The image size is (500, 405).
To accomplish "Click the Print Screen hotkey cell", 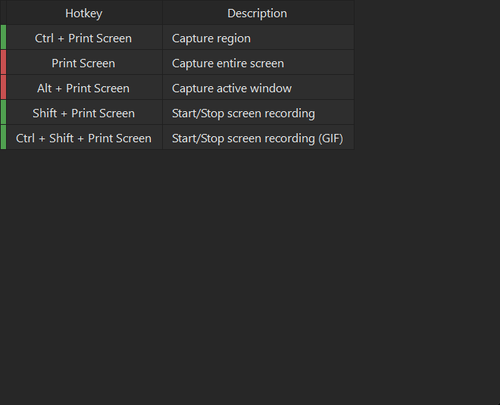I will click(x=84, y=62).
